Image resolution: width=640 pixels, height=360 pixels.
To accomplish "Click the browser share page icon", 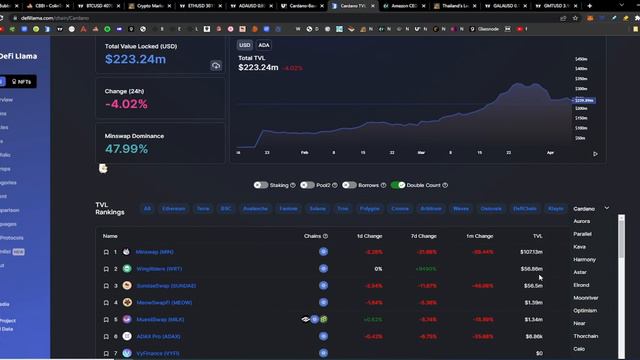I will point(563,18).
